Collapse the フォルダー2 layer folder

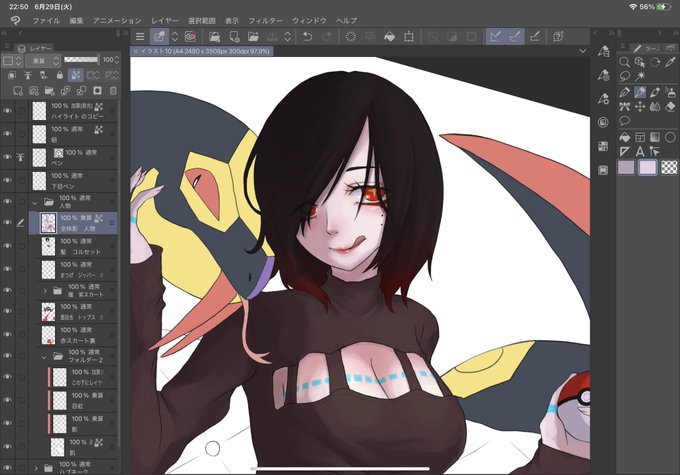tap(44, 357)
